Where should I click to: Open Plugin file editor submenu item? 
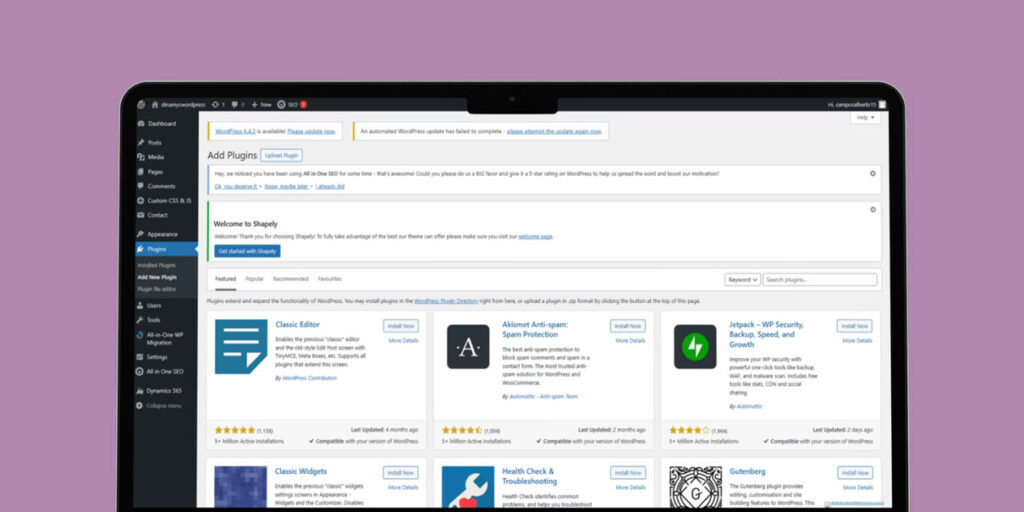[157, 289]
